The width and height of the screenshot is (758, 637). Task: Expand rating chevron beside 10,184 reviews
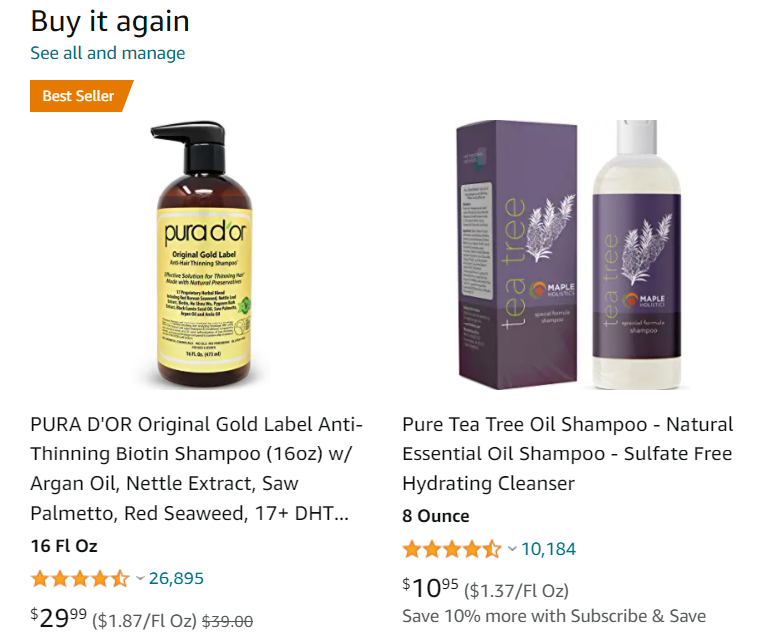[512, 549]
